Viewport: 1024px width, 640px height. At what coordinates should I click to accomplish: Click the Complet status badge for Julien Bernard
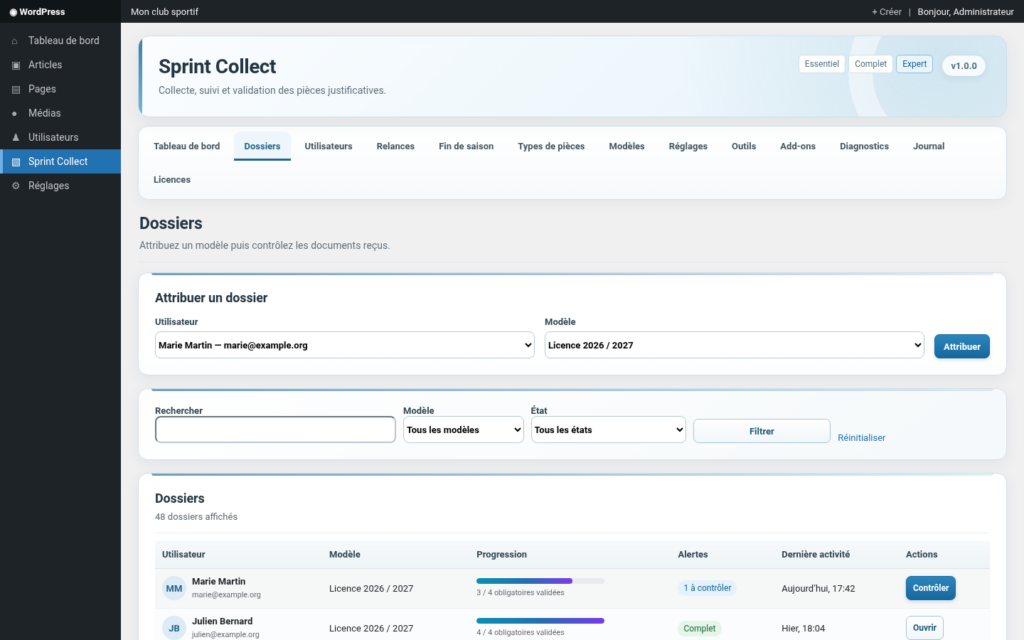point(699,628)
